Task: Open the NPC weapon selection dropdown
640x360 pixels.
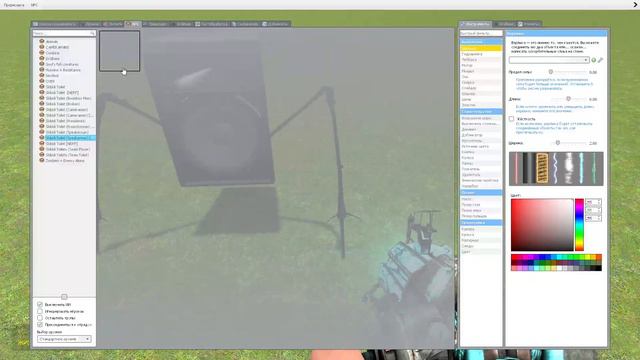Action: point(64,339)
